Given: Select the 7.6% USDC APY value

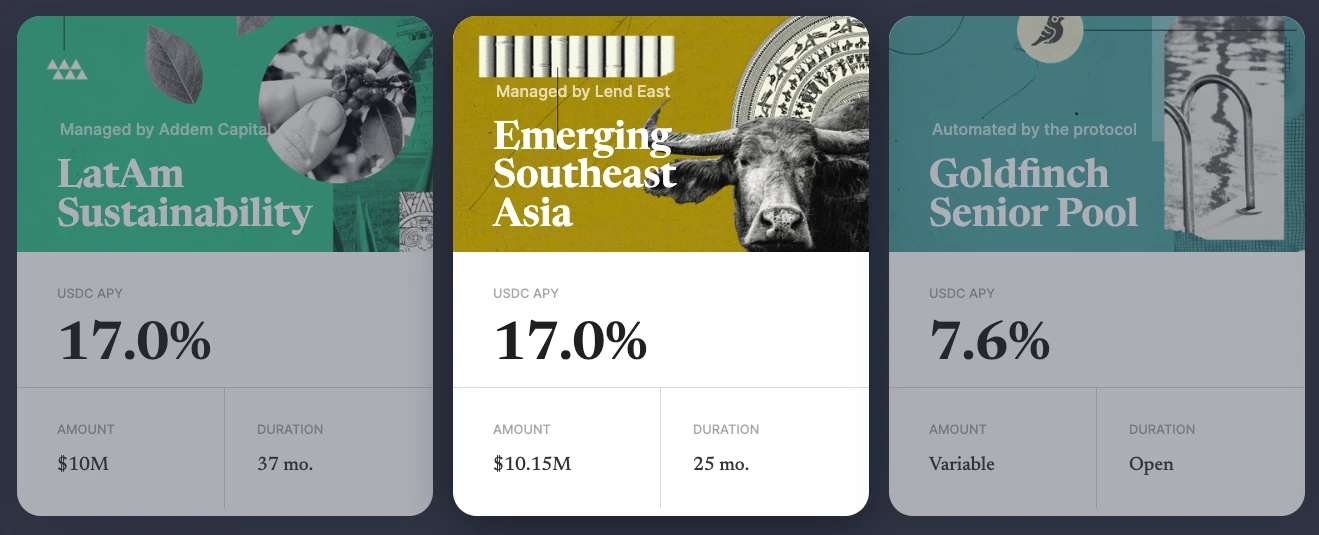Looking at the screenshot, I should click(990, 341).
